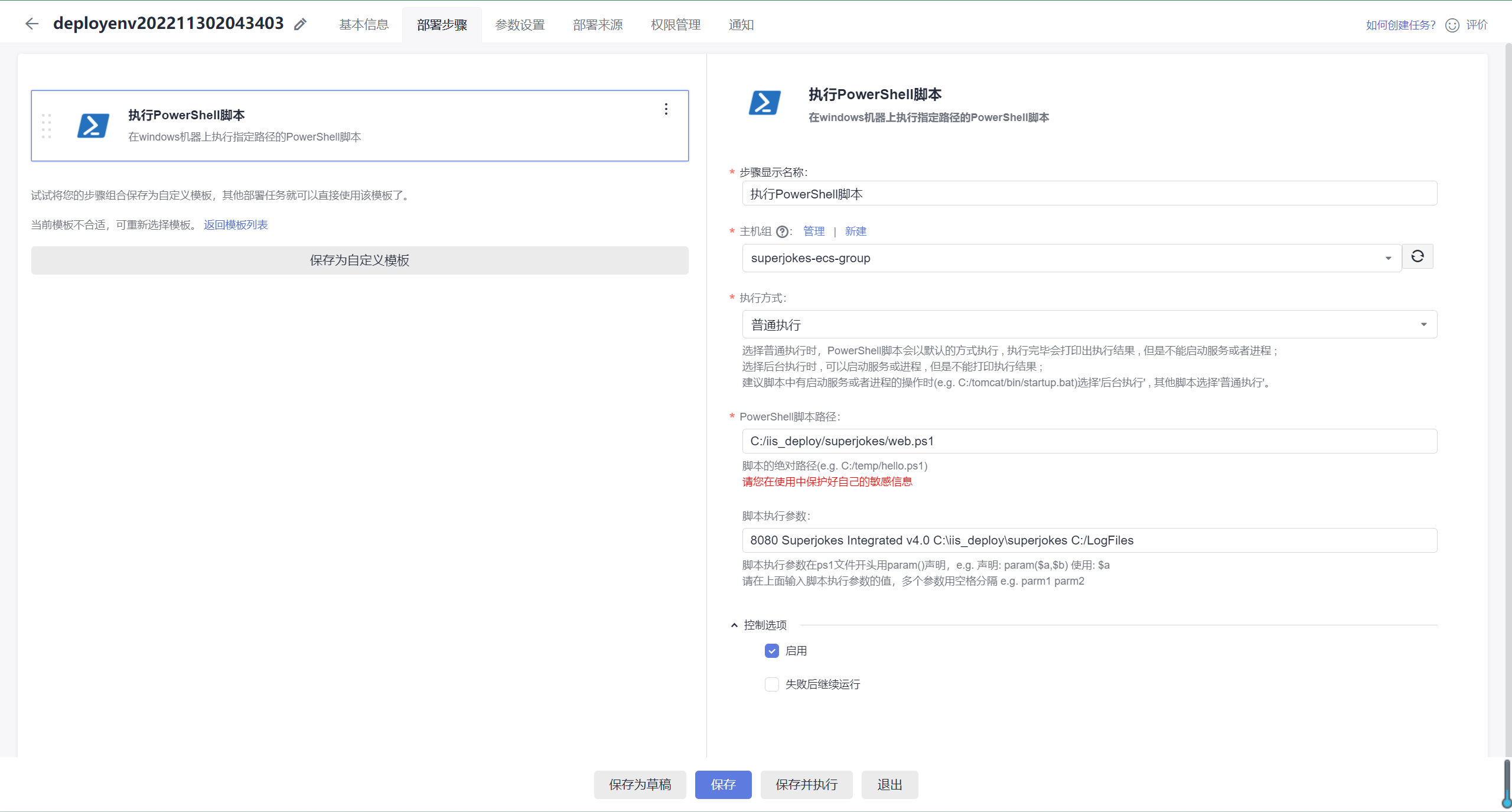Focus the PowerShell脚本路径 input field

pyautogui.click(x=1089, y=441)
